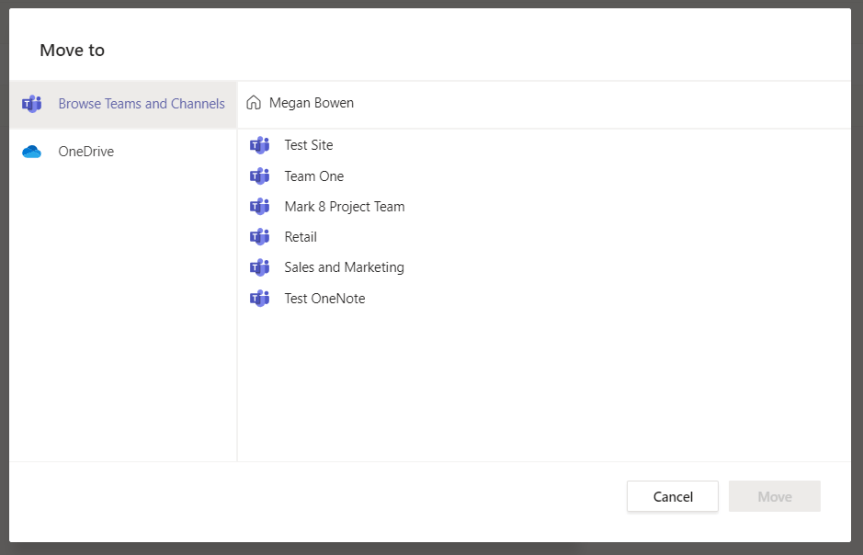Viewport: 863px width, 555px height.
Task: Select the Megan Bowen breadcrumb text
Action: [x=311, y=103]
